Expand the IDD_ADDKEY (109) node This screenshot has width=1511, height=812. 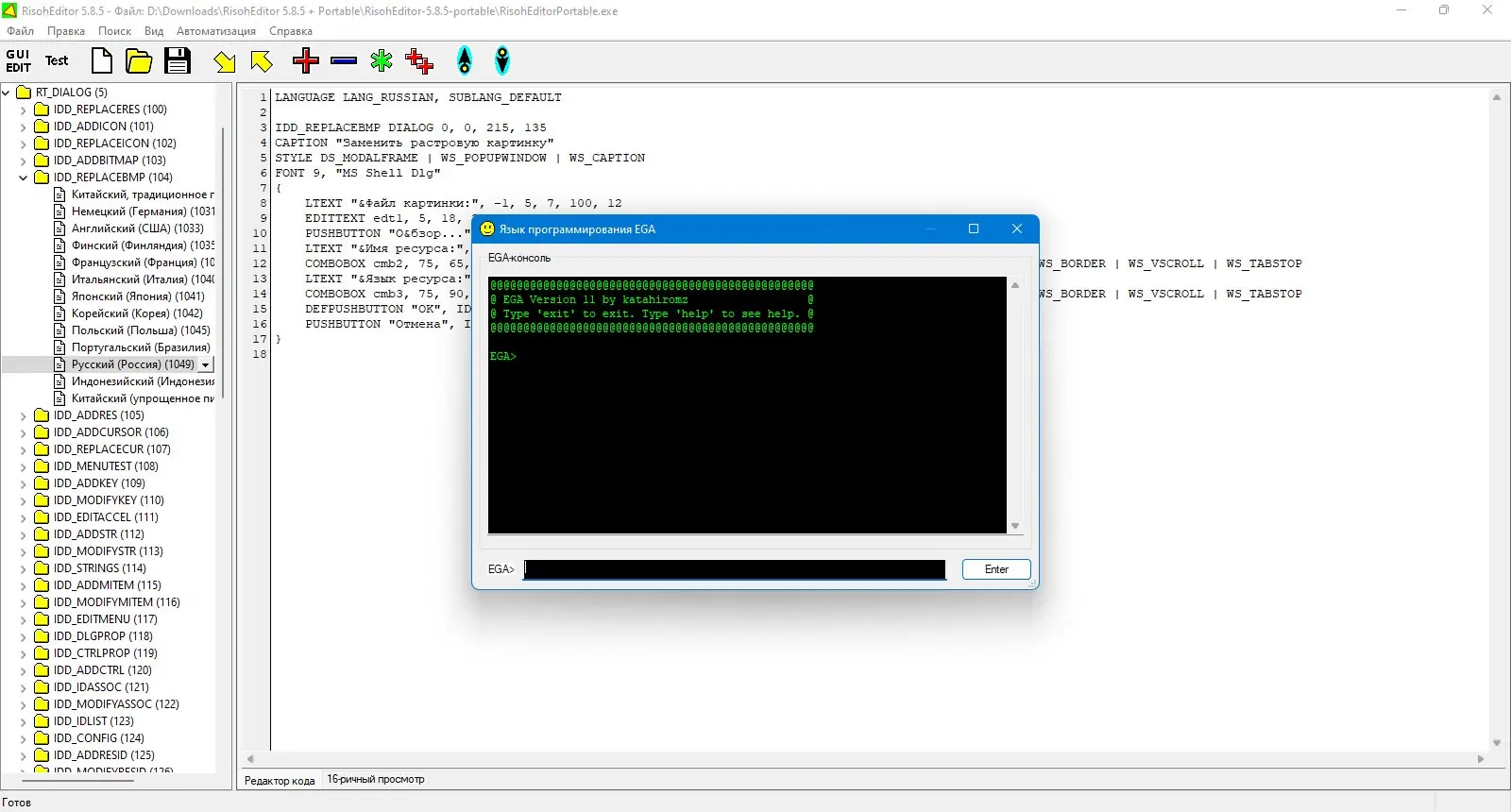click(x=24, y=483)
